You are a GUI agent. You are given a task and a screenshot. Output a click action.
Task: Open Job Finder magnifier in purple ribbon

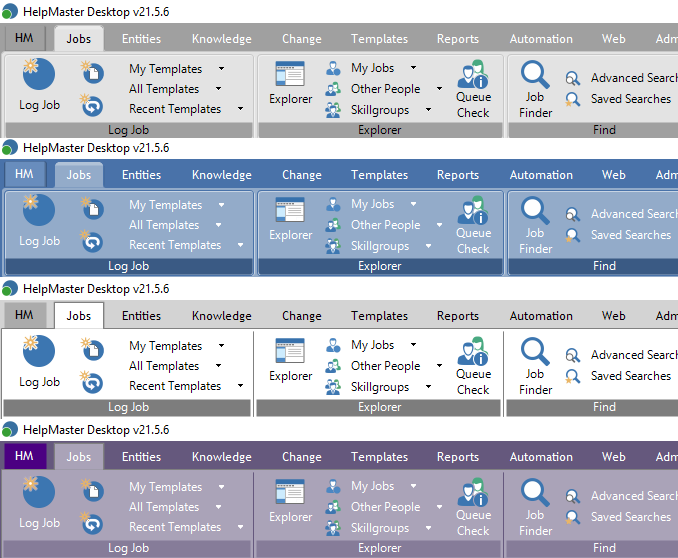pos(535,493)
